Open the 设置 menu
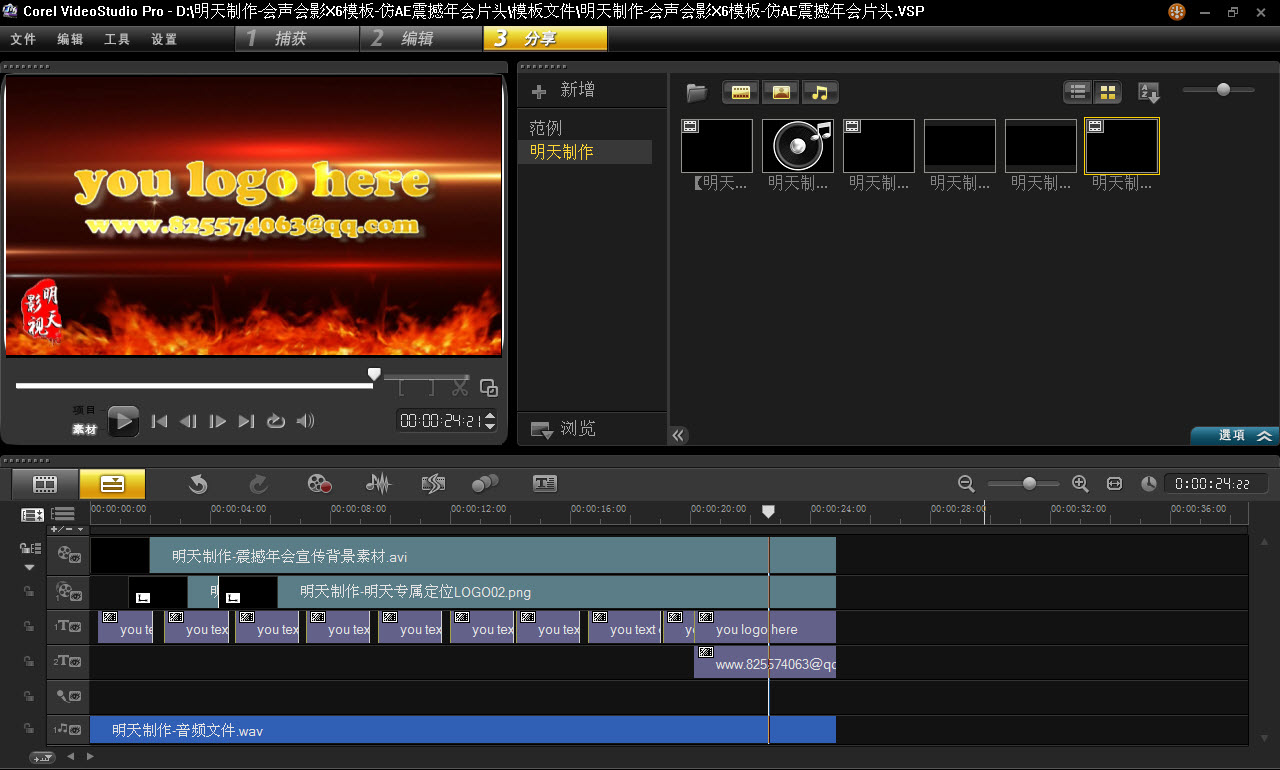 pos(164,39)
